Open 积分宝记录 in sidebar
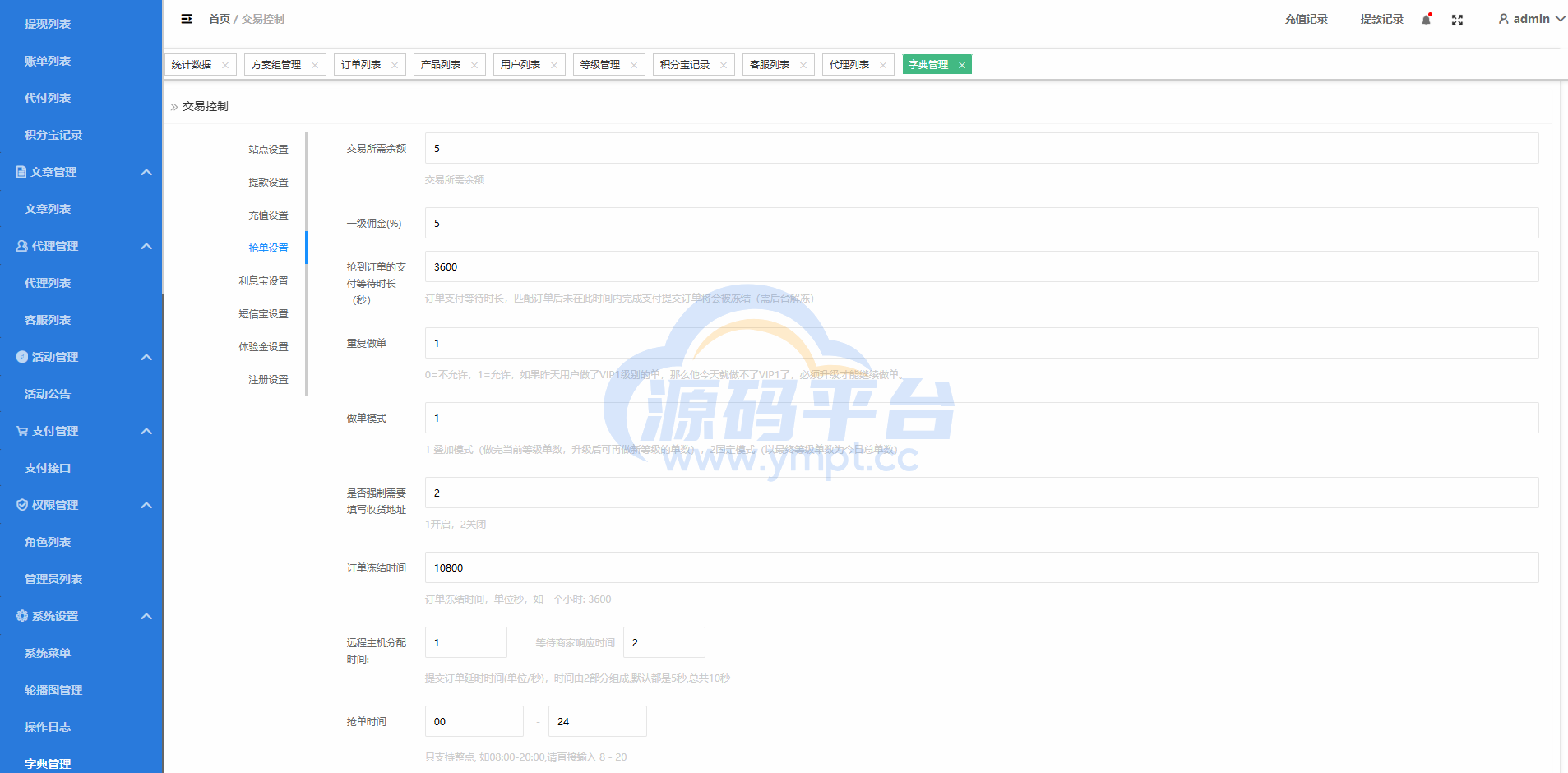 pos(53,135)
